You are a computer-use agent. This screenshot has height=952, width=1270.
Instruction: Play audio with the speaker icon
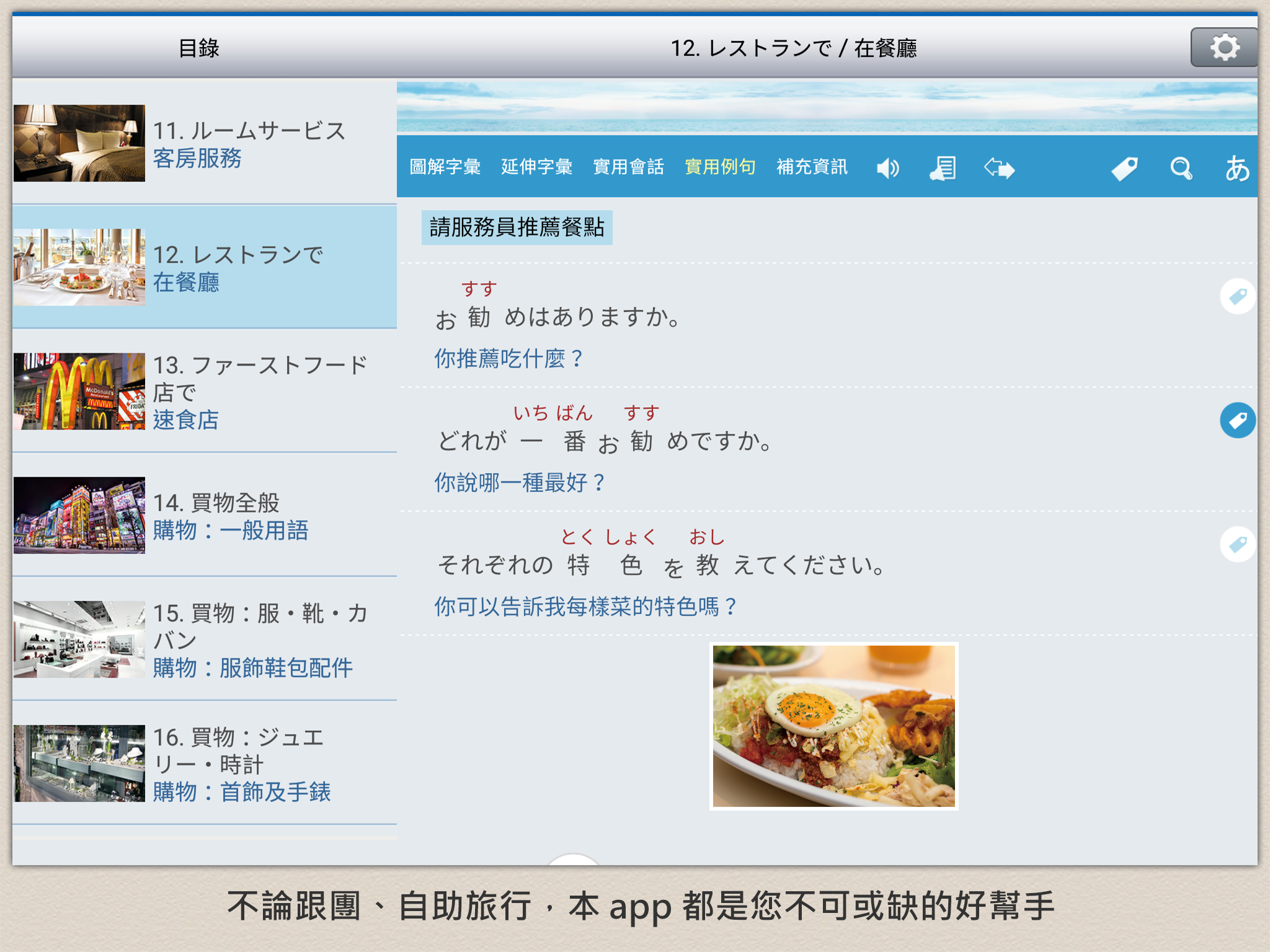[x=887, y=168]
